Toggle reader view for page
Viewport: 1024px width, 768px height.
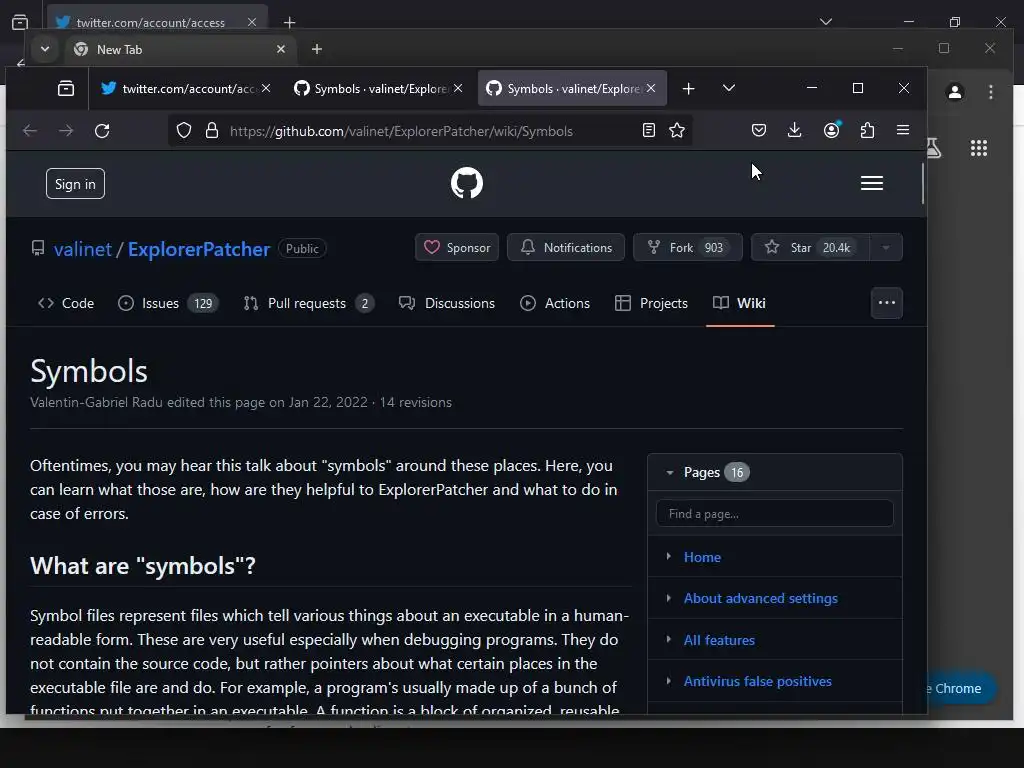pos(648,131)
